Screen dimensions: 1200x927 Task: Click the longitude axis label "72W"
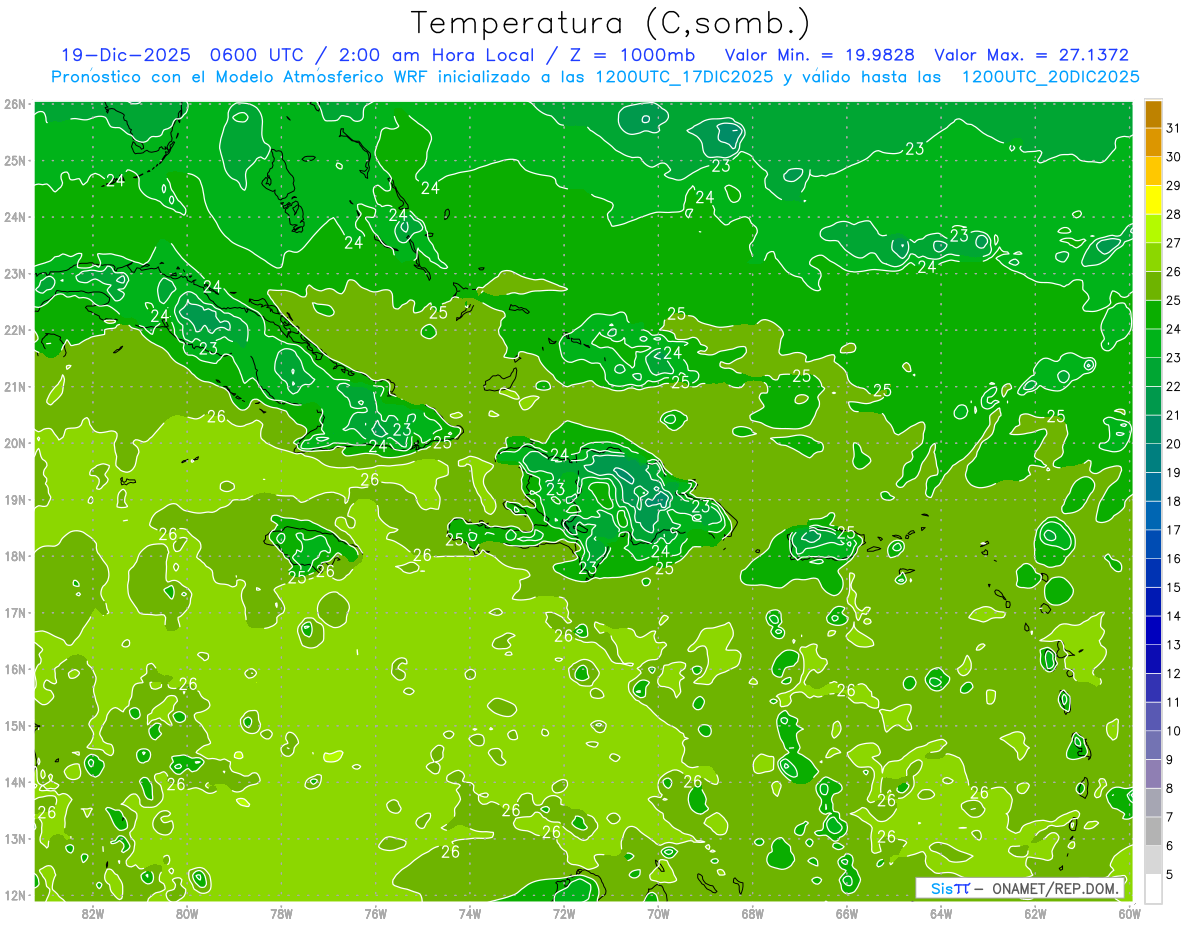(x=564, y=913)
